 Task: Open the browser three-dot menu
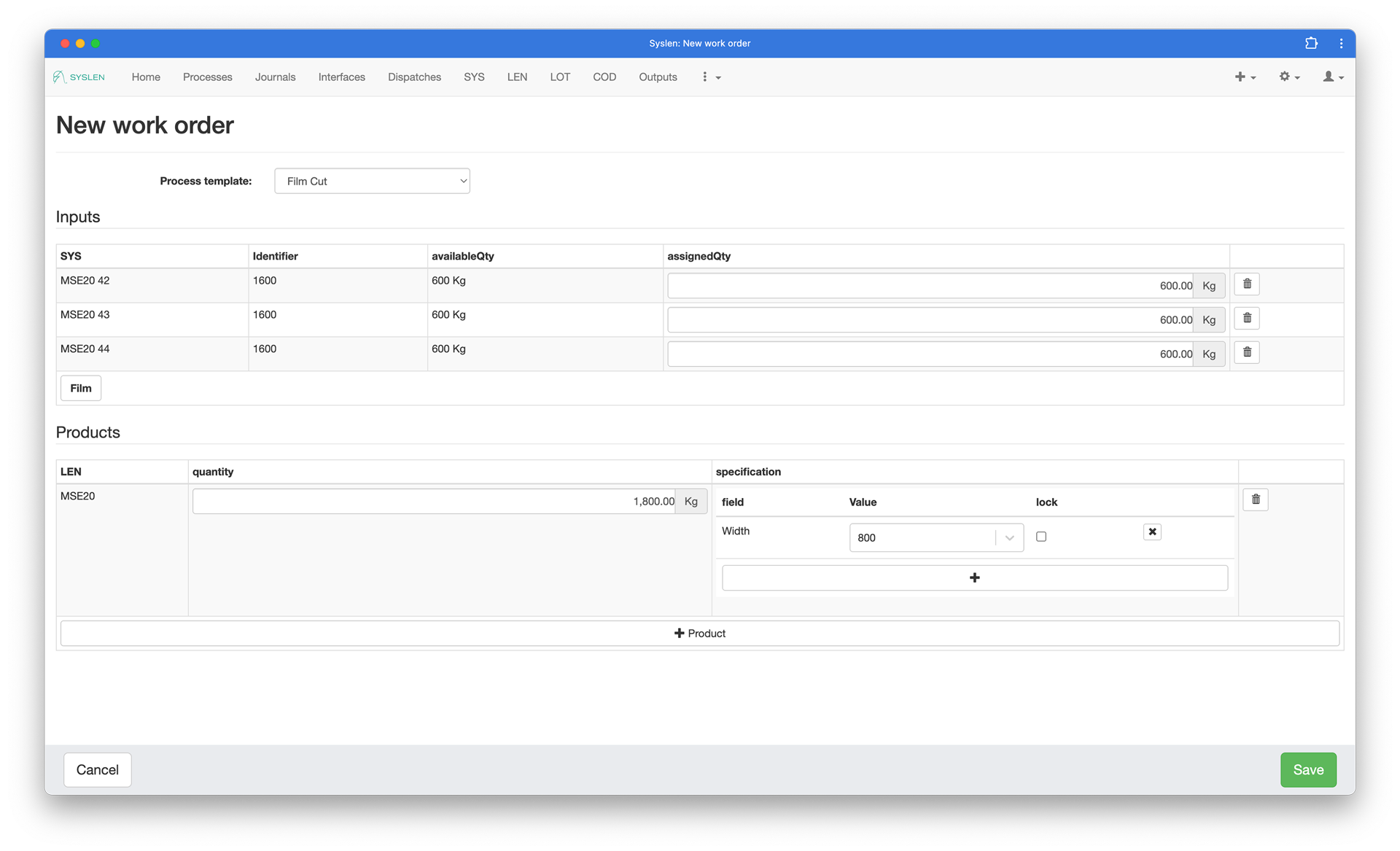pos(1341,43)
